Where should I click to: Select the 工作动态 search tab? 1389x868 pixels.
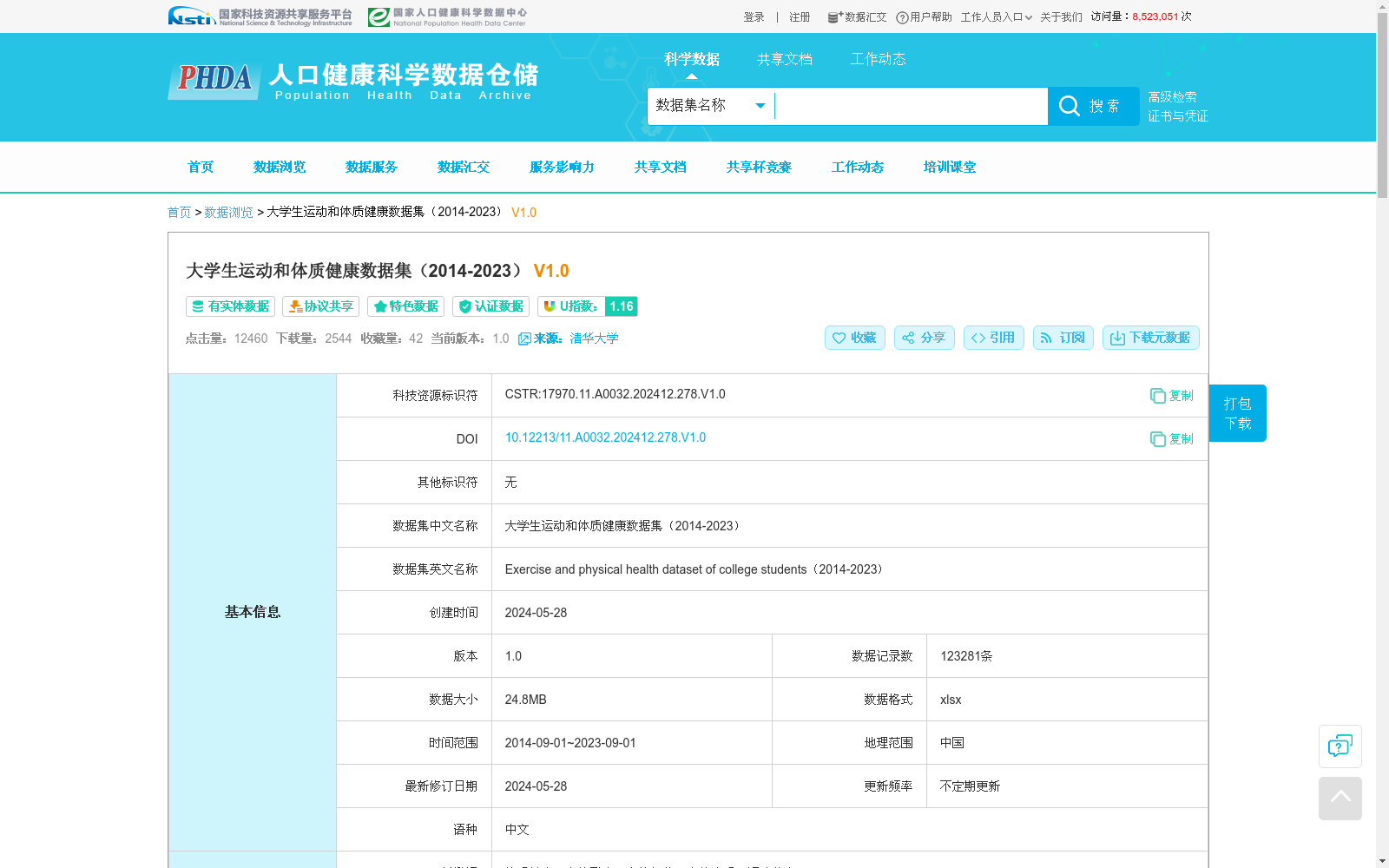tap(878, 59)
